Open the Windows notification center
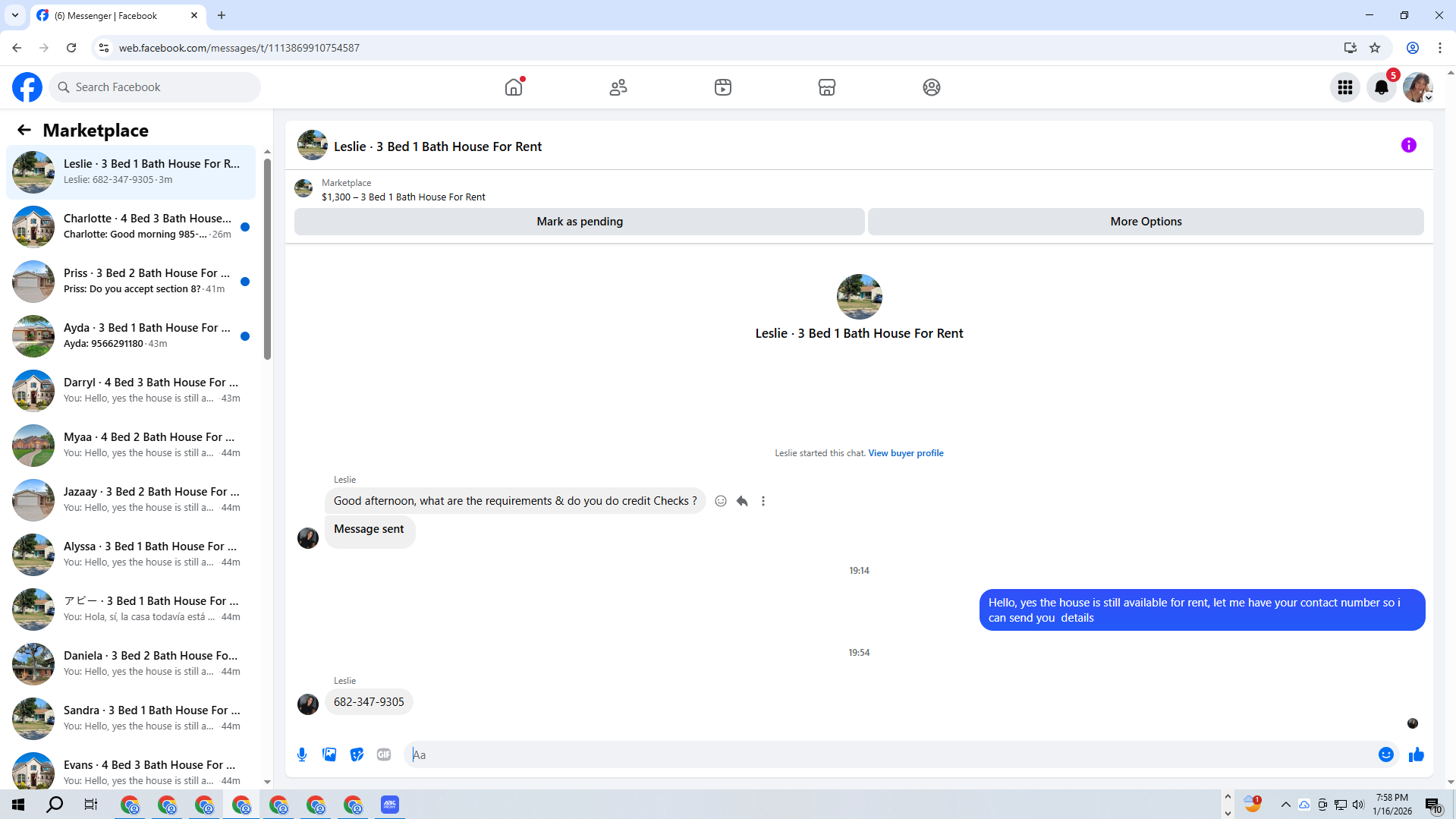 1433,805
